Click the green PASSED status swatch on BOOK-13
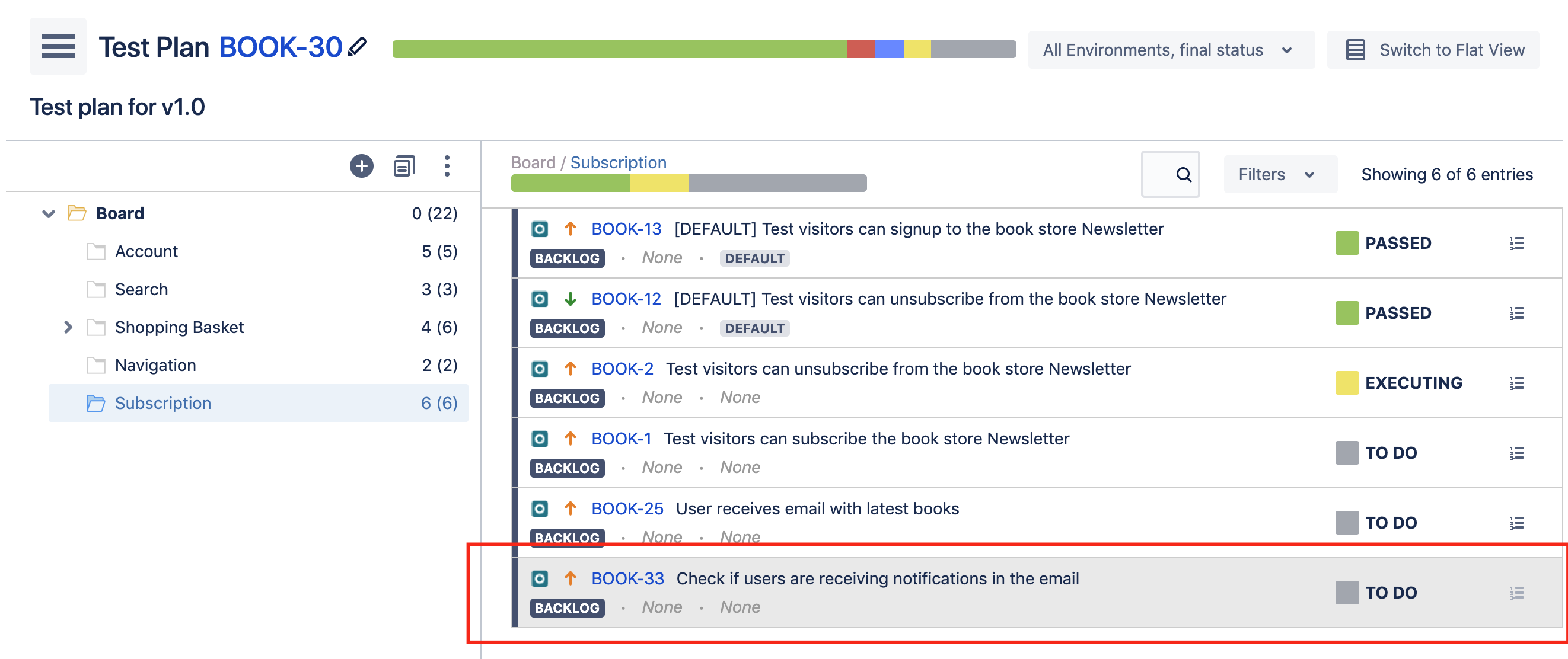 coord(1346,244)
